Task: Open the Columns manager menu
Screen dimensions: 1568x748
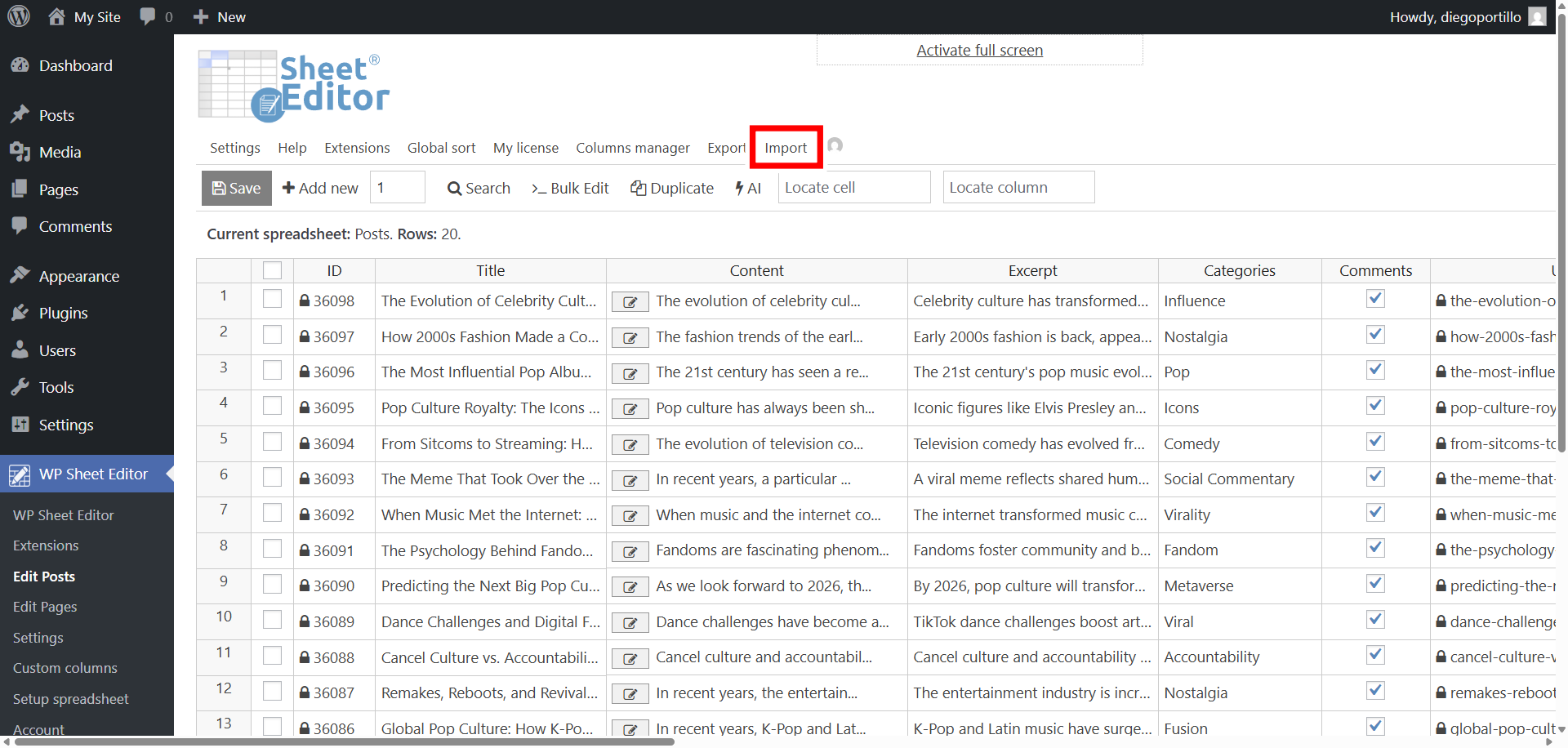Action: [632, 148]
